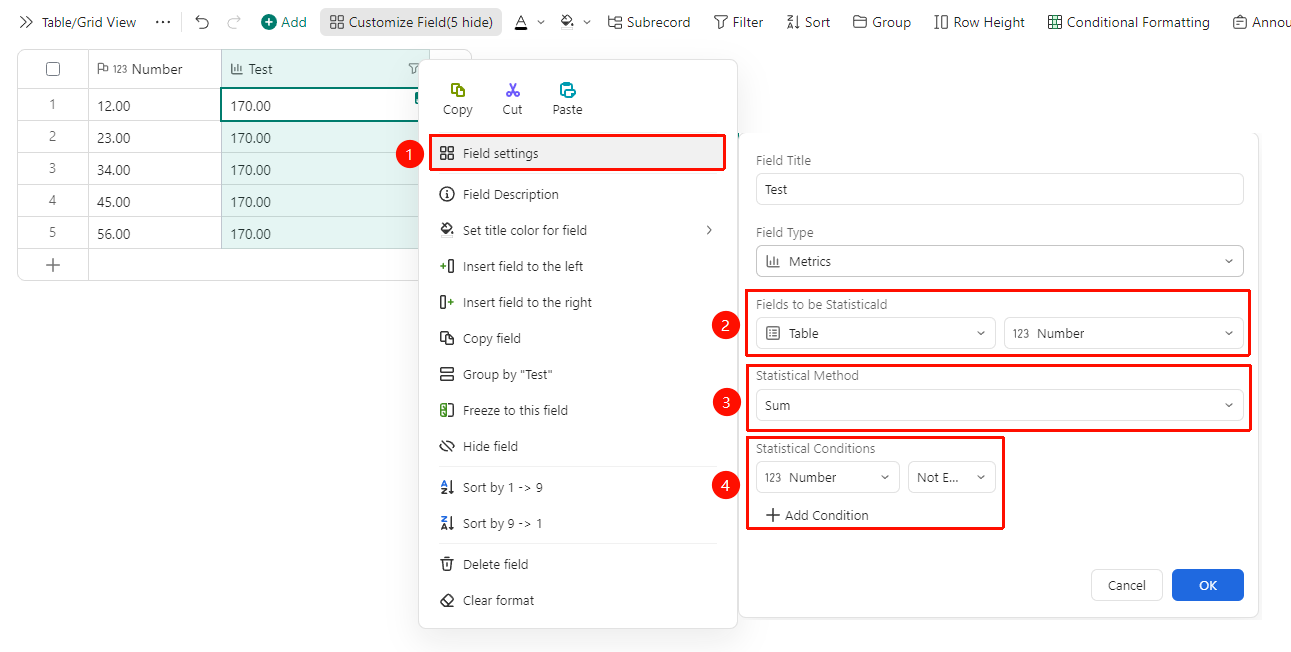The width and height of the screenshot is (1291, 652).
Task: Click the Cut scissors icon
Action: click(x=513, y=90)
